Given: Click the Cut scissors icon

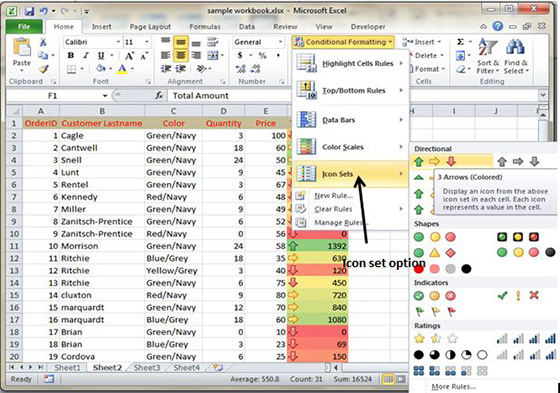Looking at the screenshot, I should (x=43, y=43).
